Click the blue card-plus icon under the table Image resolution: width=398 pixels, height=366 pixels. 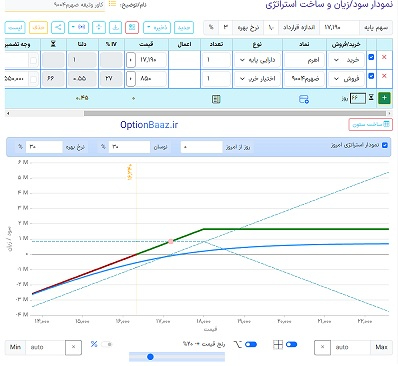(x=304, y=99)
